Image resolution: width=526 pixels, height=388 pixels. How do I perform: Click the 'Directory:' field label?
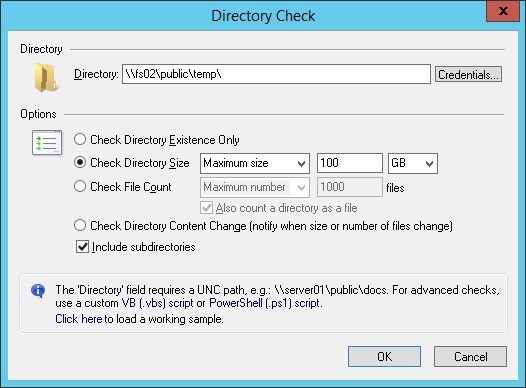96,74
